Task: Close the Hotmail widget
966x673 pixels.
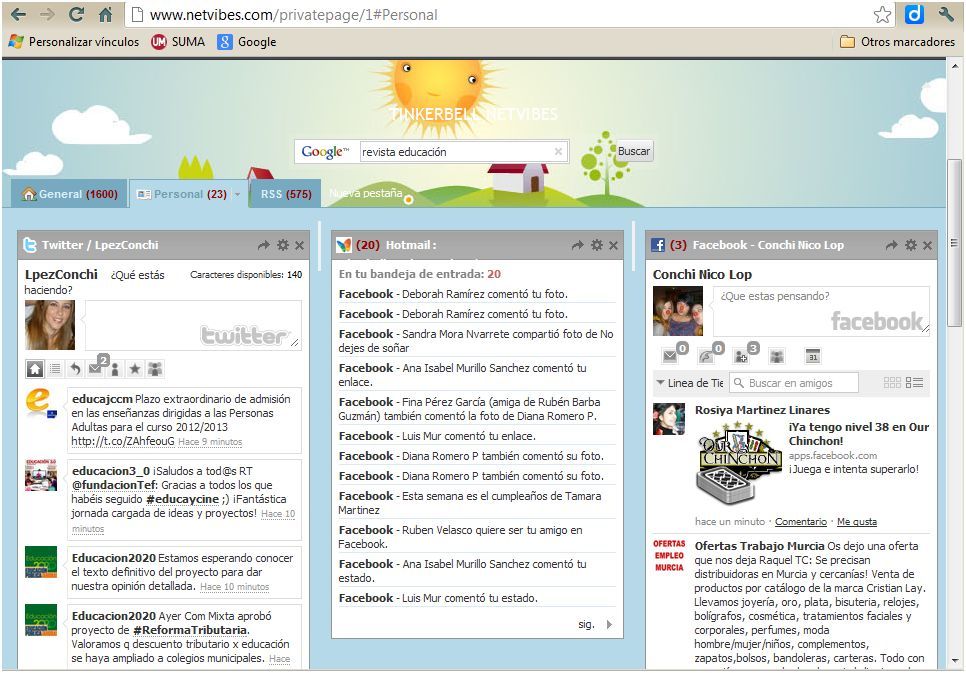Action: (x=614, y=245)
